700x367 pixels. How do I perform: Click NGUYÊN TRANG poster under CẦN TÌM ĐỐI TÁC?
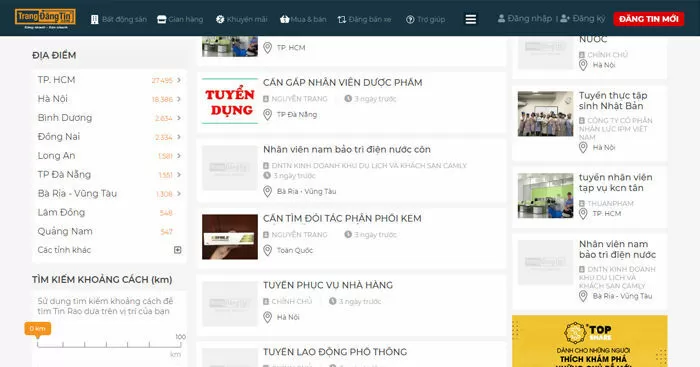coord(299,234)
